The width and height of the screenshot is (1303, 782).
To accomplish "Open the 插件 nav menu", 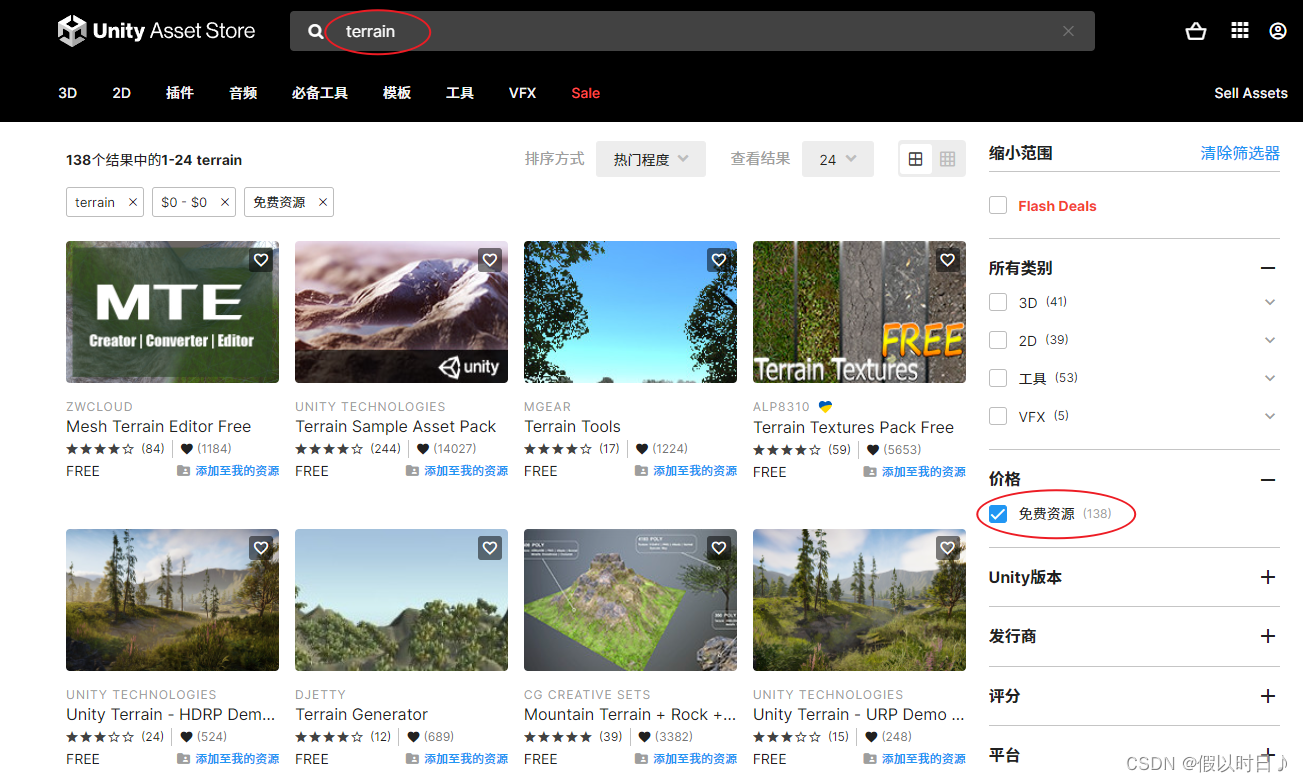I will tap(180, 93).
